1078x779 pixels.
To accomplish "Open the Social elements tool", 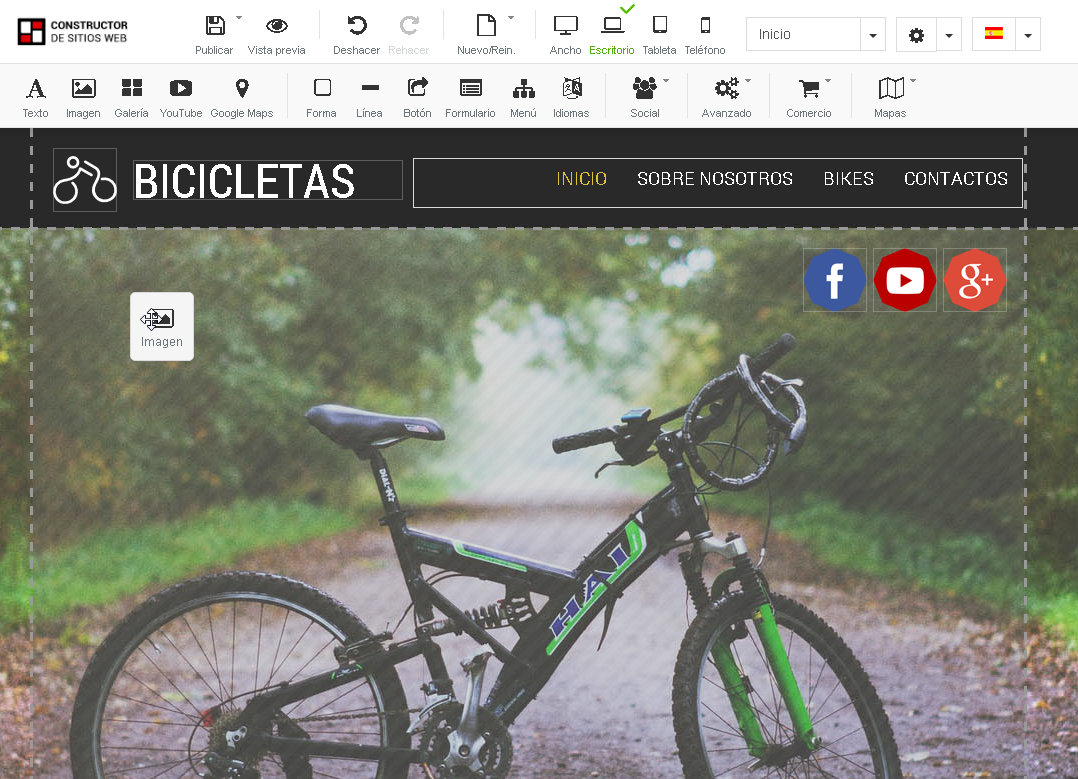I will [x=645, y=98].
